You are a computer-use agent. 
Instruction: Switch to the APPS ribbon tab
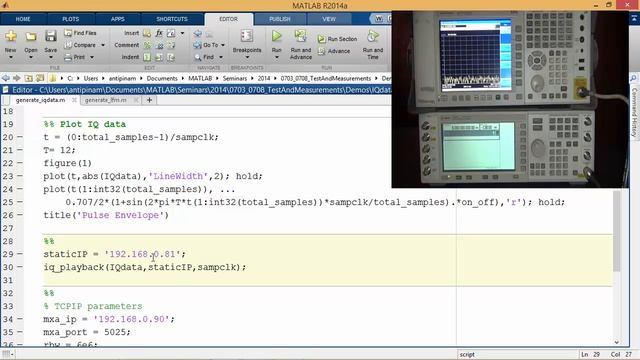coord(118,19)
